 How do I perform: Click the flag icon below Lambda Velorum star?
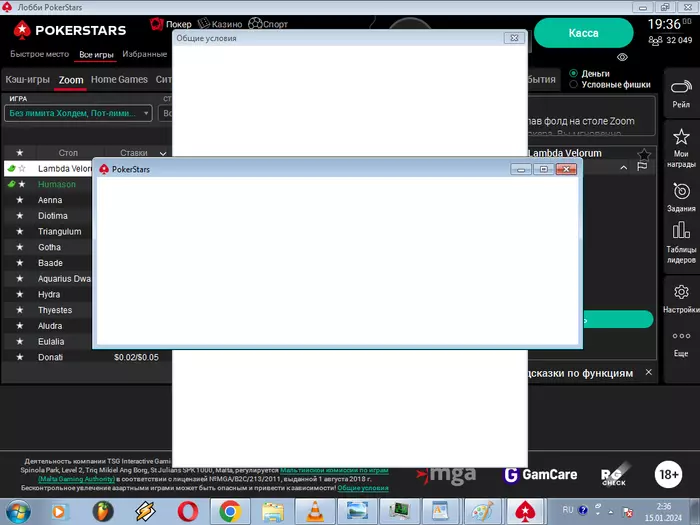click(x=642, y=167)
